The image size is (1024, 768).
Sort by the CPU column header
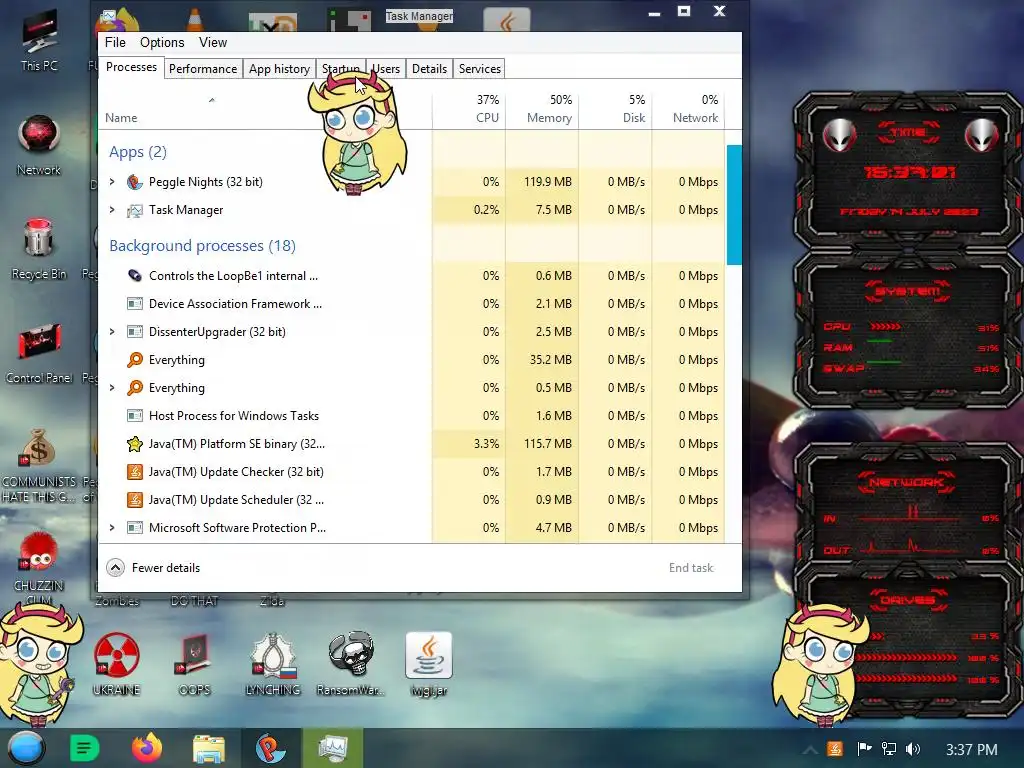coord(469,109)
